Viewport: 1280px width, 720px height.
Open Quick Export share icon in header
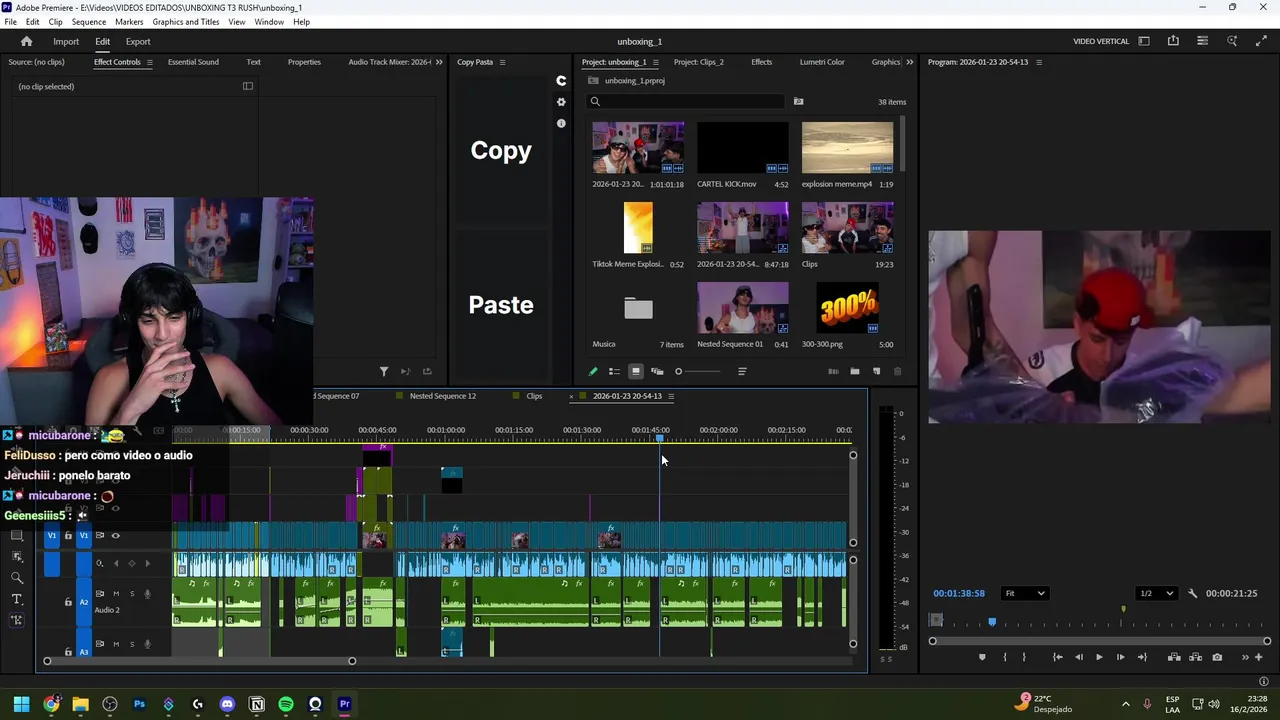[1173, 41]
